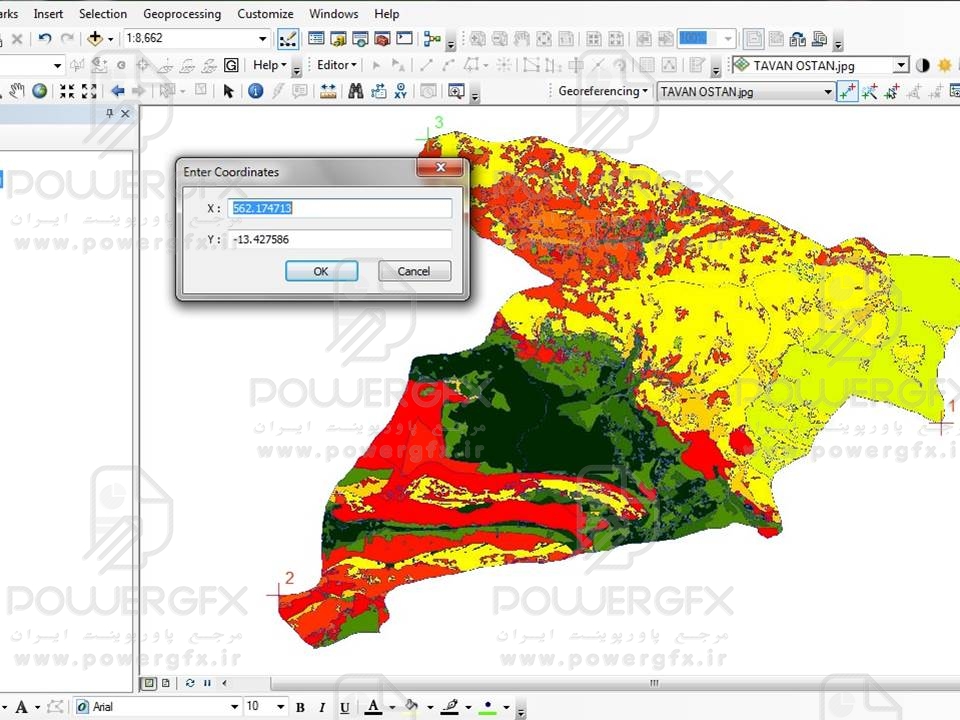Screen dimensions: 960x720
Task: Select the Identify tool
Action: (x=255, y=91)
